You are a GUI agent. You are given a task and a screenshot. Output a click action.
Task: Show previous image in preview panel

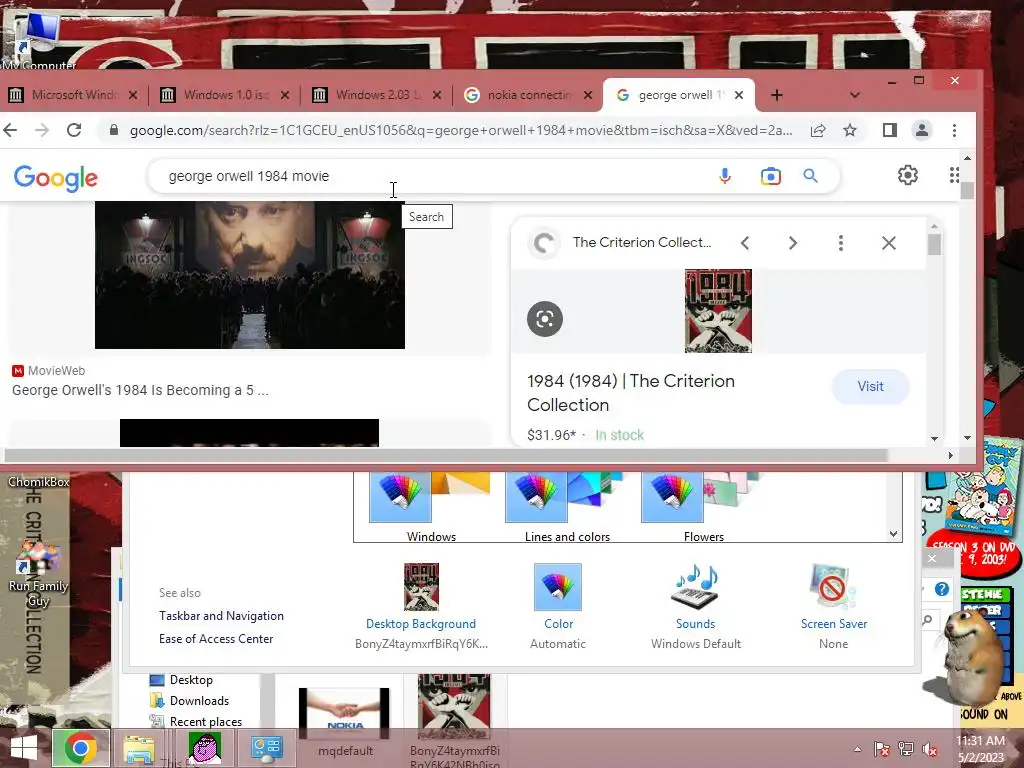(x=745, y=243)
